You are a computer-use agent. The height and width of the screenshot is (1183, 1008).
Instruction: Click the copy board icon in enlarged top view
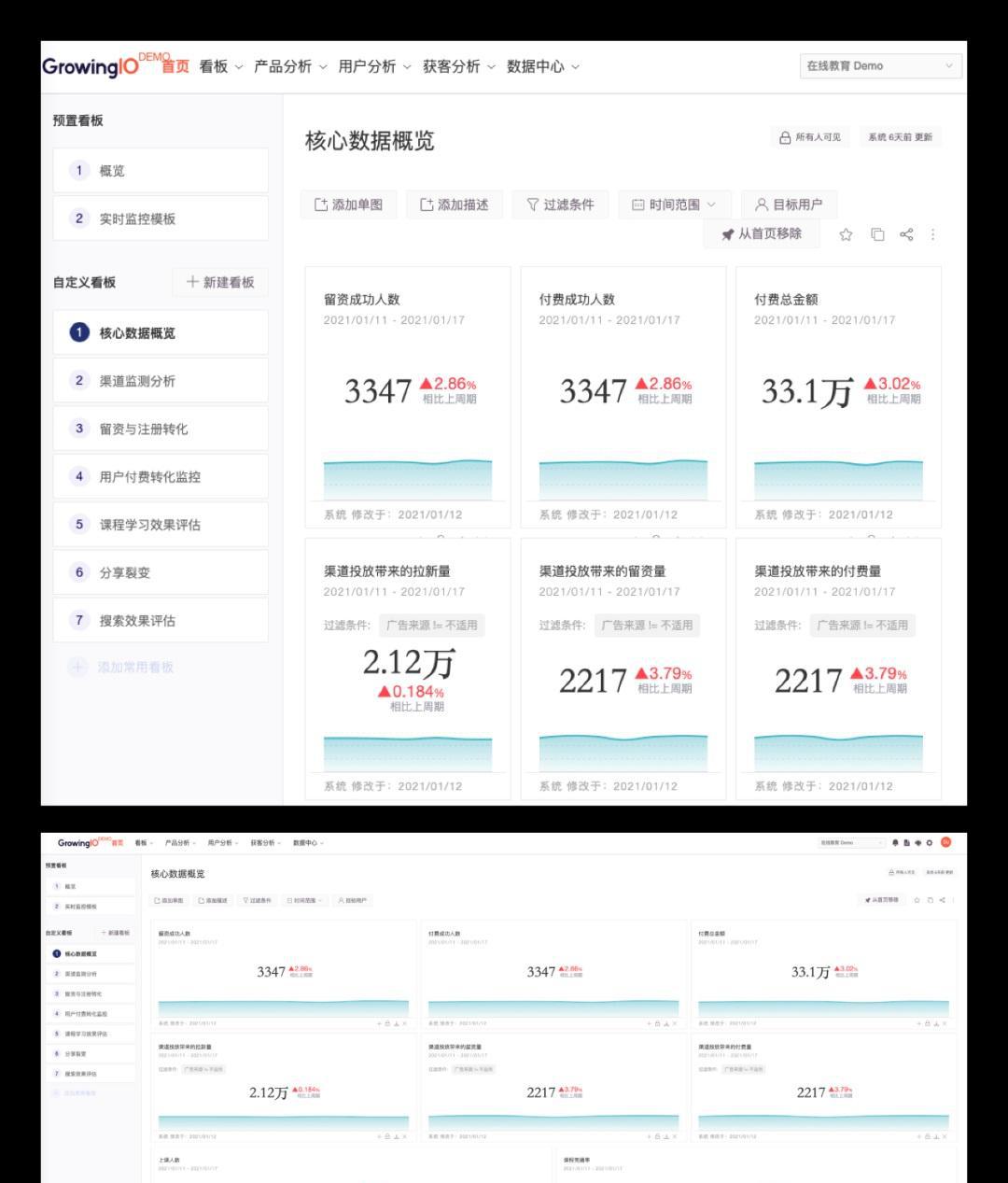[x=877, y=234]
